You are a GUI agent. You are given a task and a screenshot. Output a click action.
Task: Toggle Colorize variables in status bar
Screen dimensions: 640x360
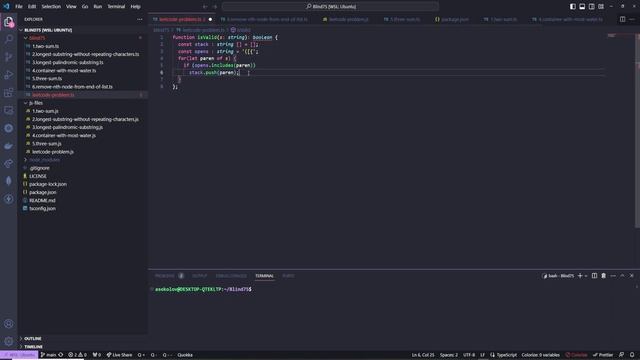click(x=540, y=355)
